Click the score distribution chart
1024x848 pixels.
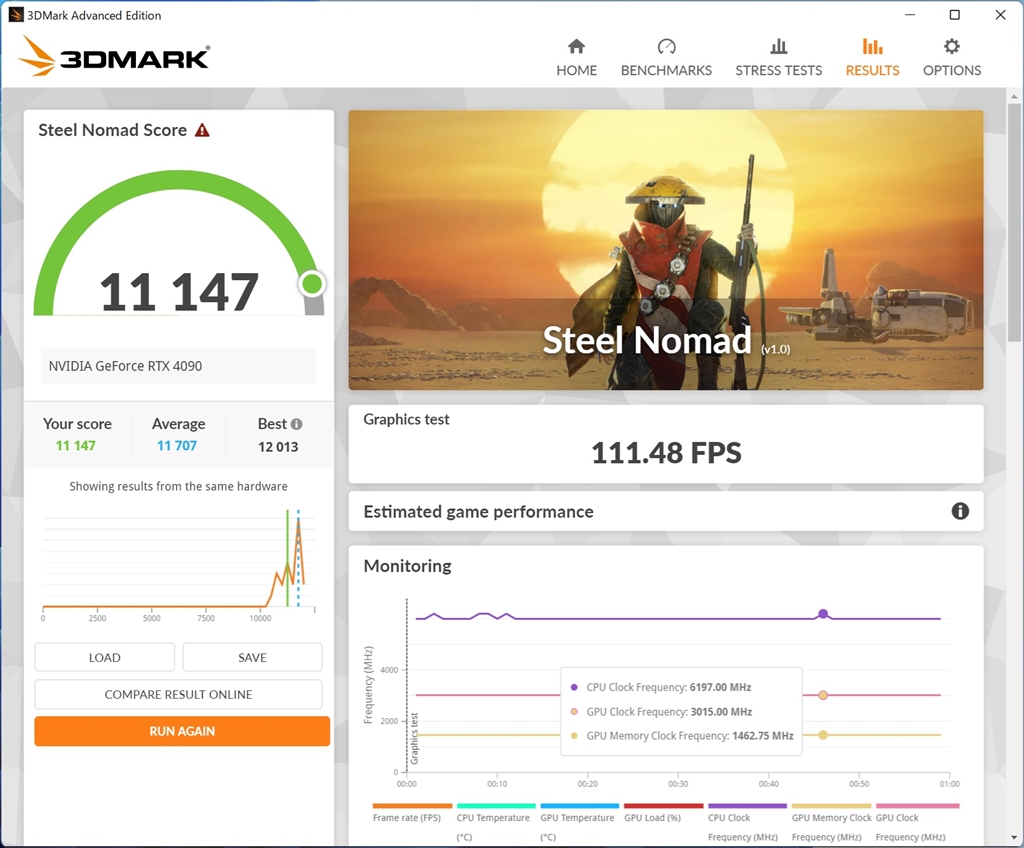point(178,565)
